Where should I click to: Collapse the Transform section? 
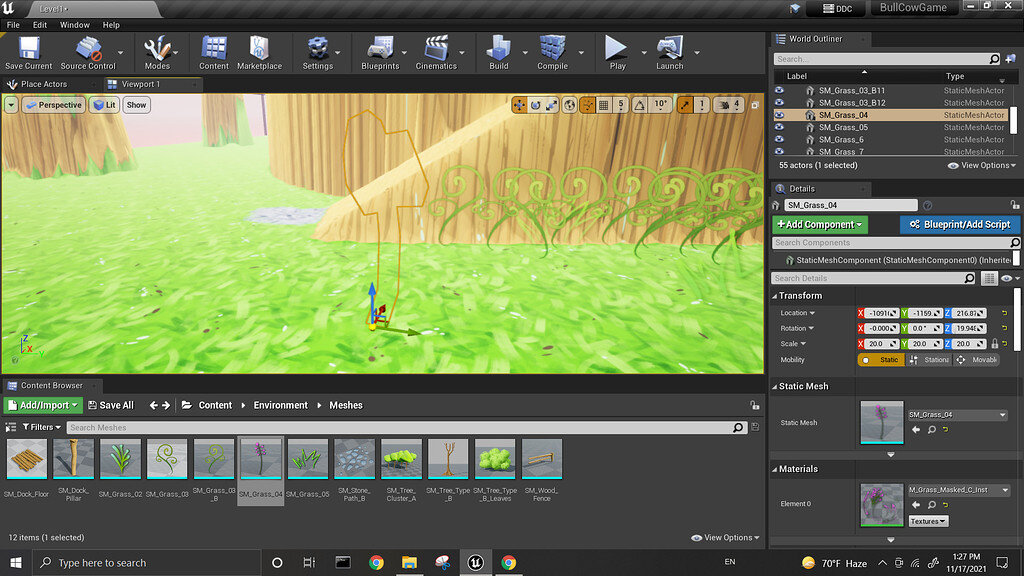[775, 296]
